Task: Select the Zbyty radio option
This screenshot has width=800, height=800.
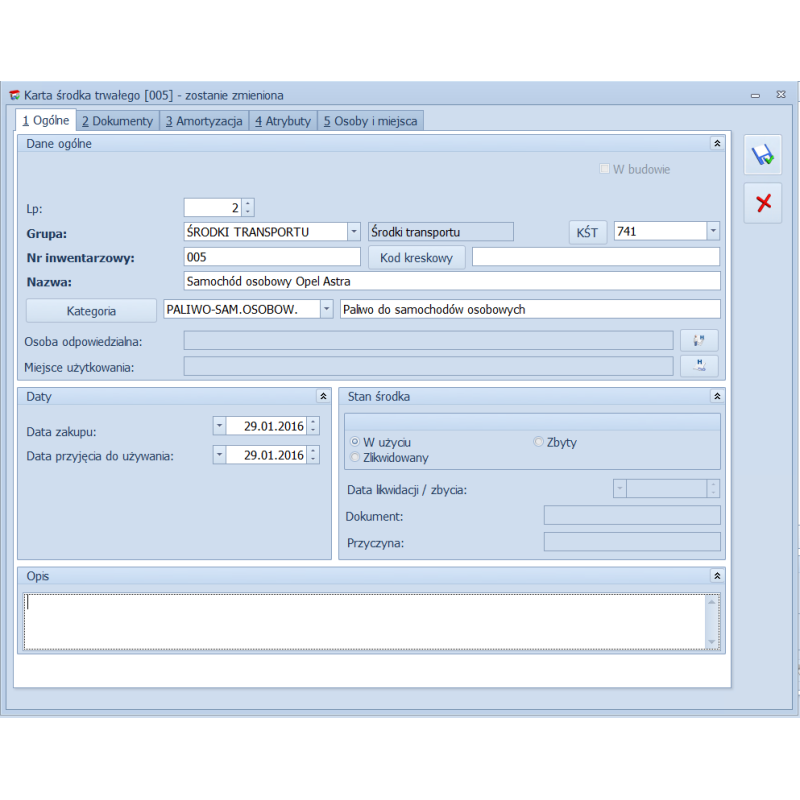Action: (x=540, y=442)
